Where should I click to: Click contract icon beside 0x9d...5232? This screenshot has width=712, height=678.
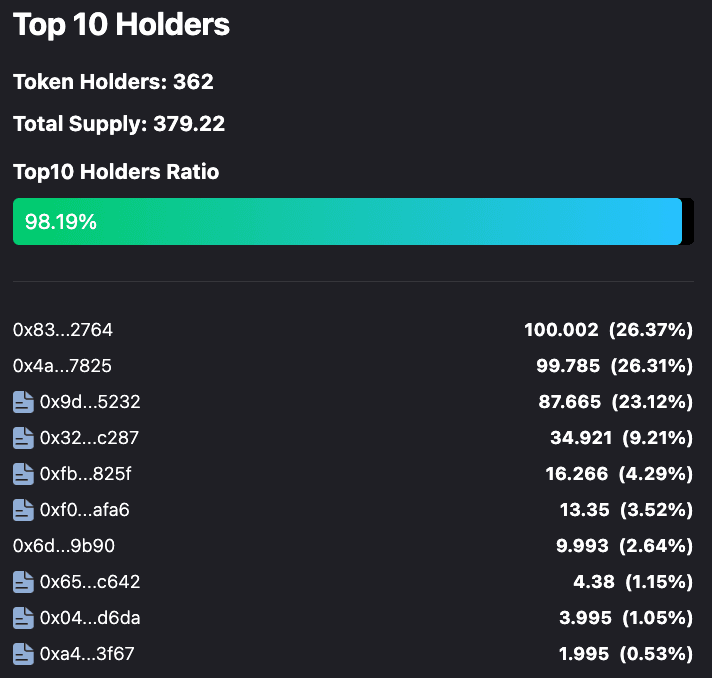tap(23, 402)
